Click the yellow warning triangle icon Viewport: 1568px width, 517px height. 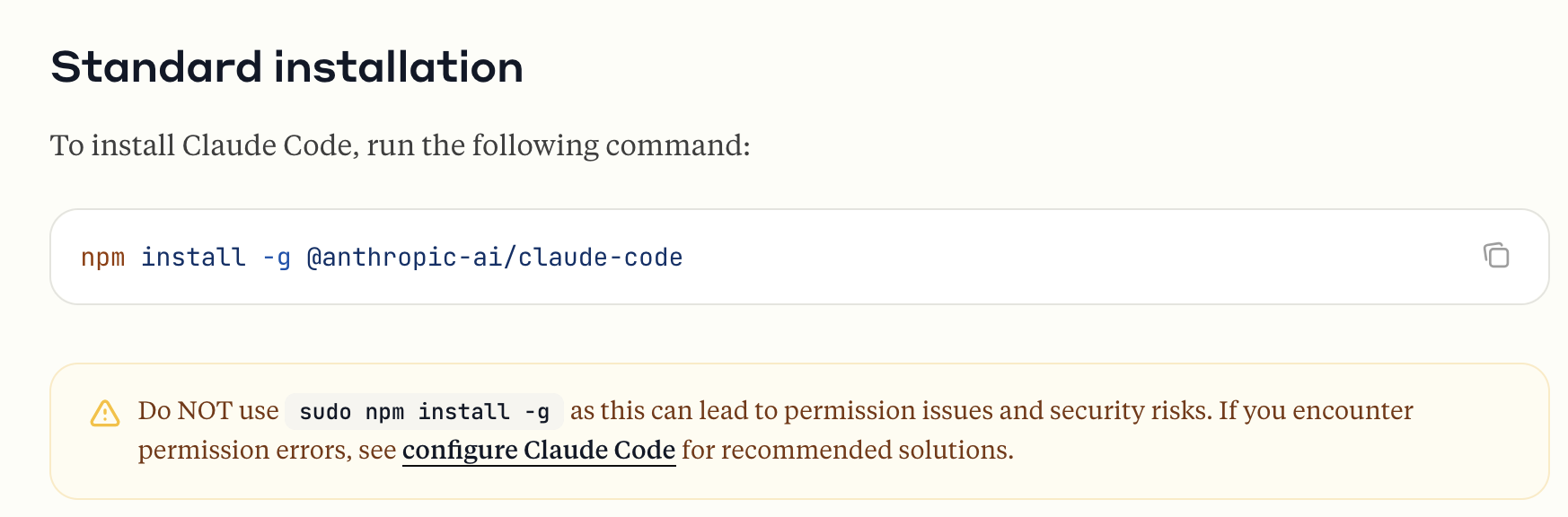(x=105, y=413)
